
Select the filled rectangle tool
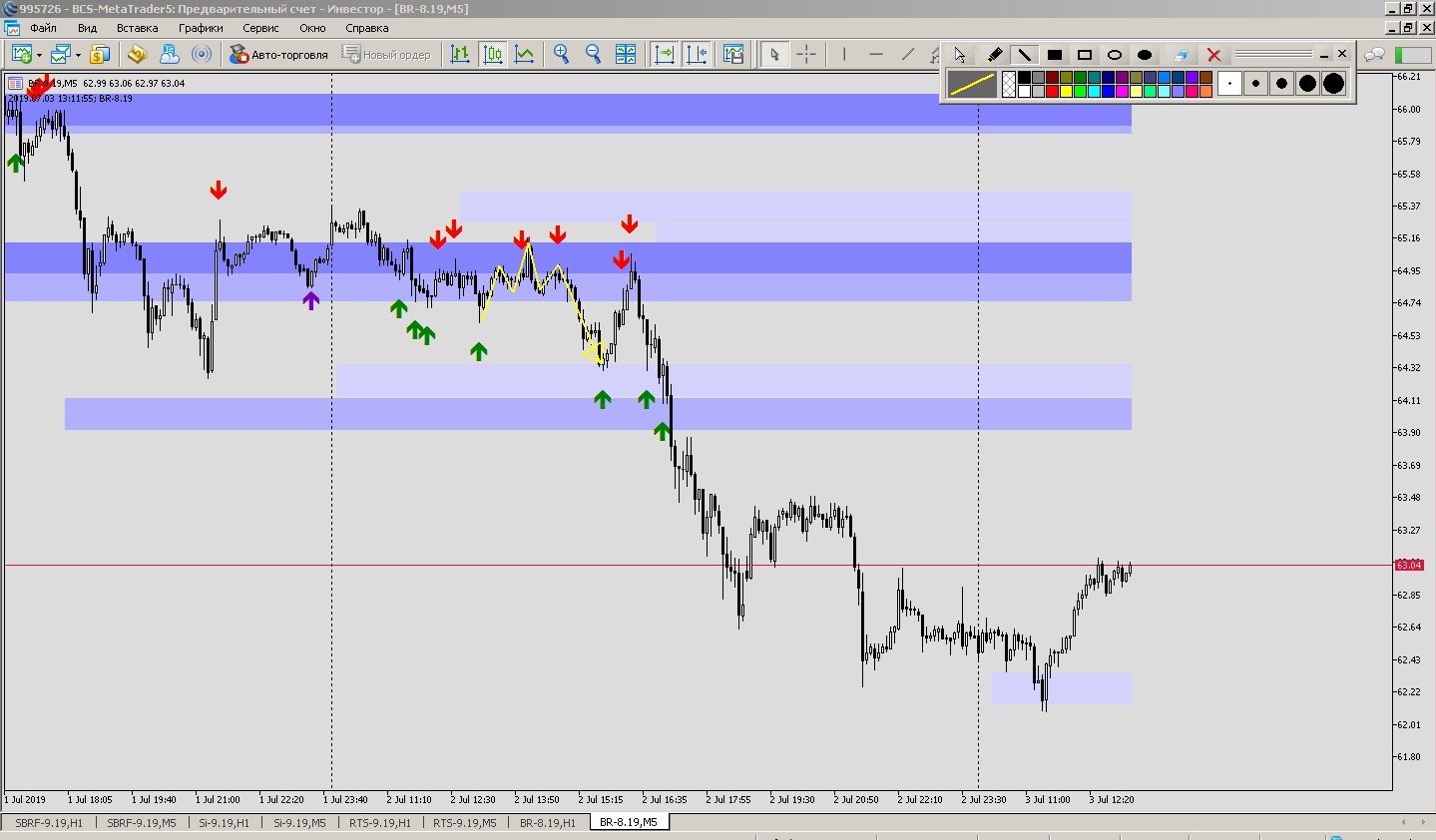pyautogui.click(x=1055, y=55)
